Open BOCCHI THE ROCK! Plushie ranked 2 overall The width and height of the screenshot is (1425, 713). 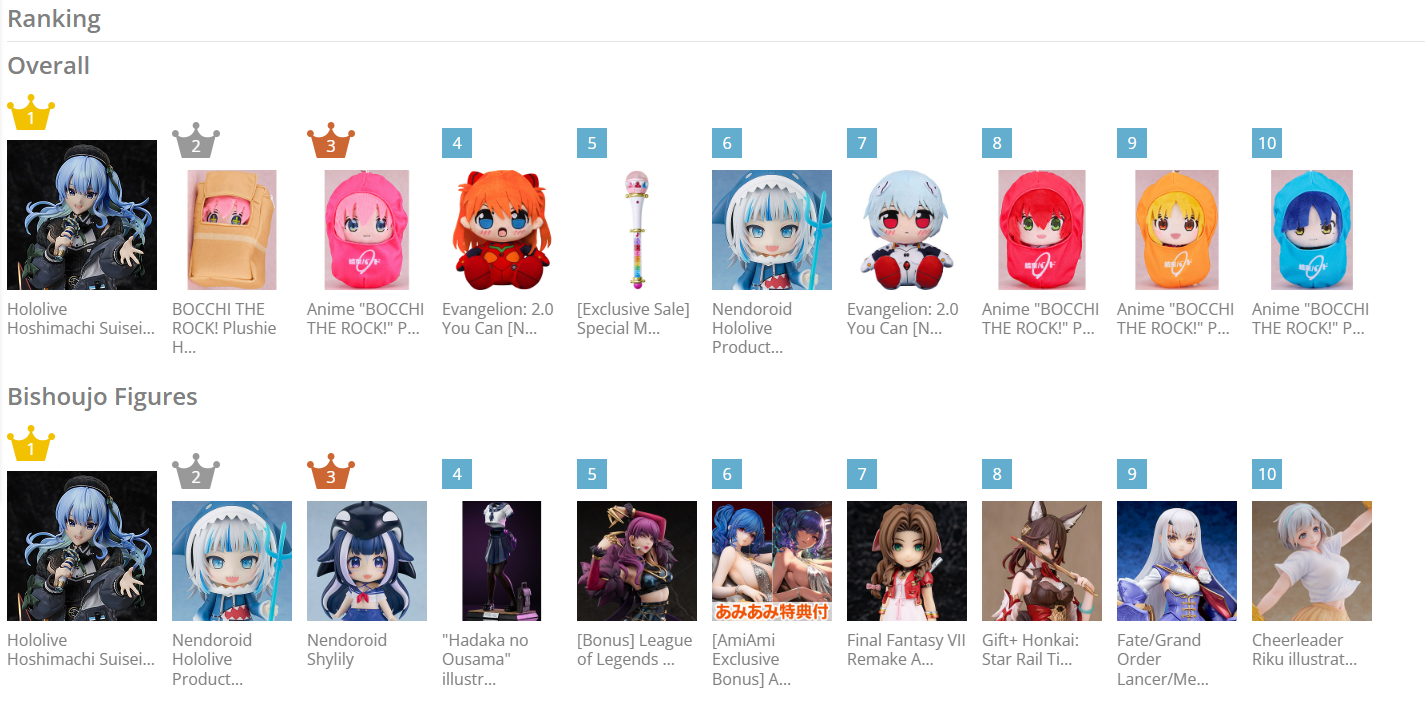[224, 328]
